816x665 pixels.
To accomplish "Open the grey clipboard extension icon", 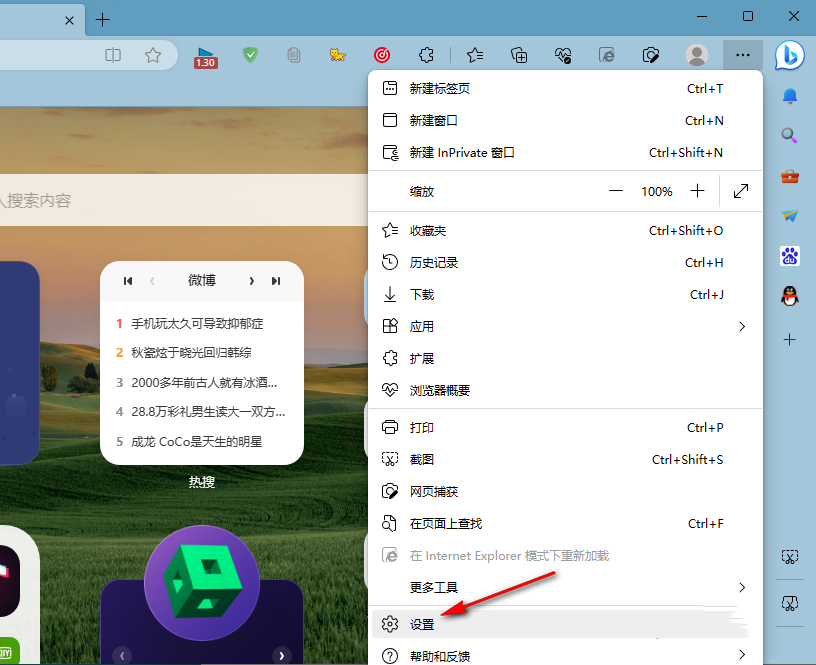I will 294,55.
